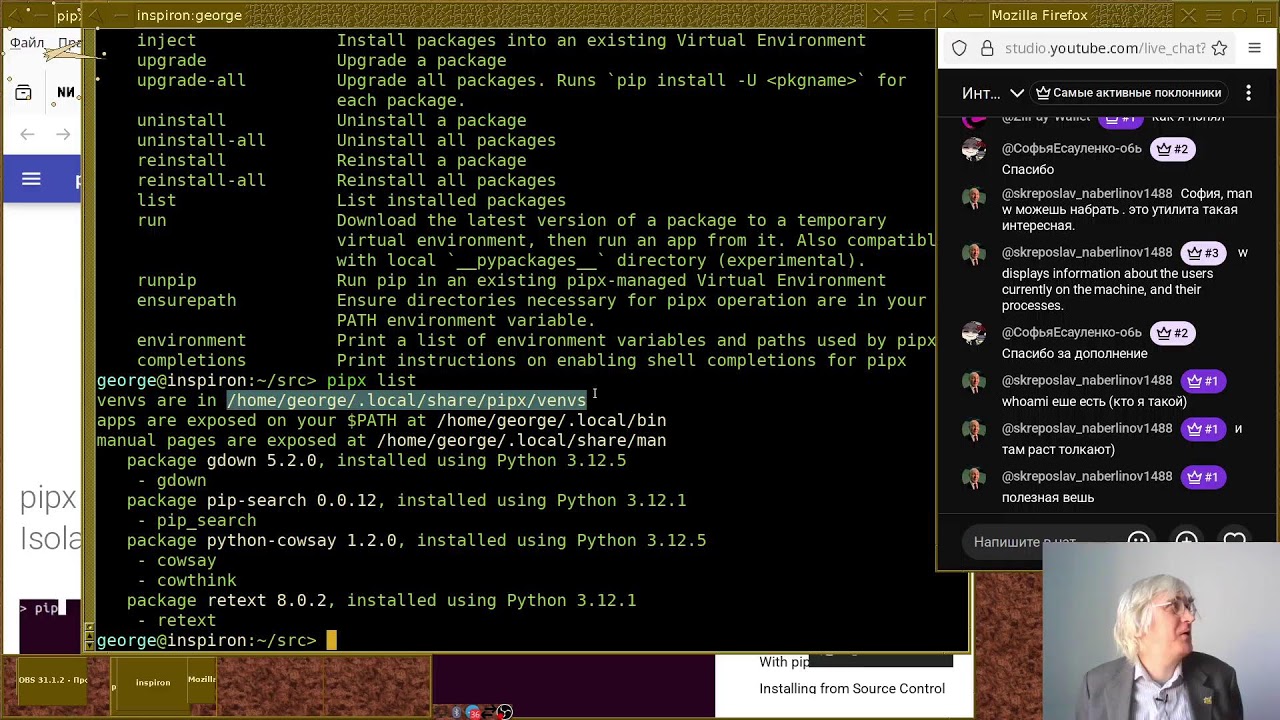
Task: Click 'reinstall-all' subcommand text
Action: [201, 180]
